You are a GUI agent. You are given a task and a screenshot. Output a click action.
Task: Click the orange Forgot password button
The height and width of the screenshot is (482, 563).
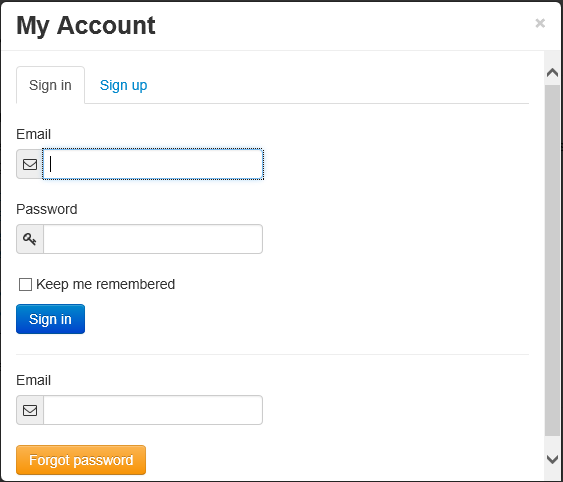point(81,460)
